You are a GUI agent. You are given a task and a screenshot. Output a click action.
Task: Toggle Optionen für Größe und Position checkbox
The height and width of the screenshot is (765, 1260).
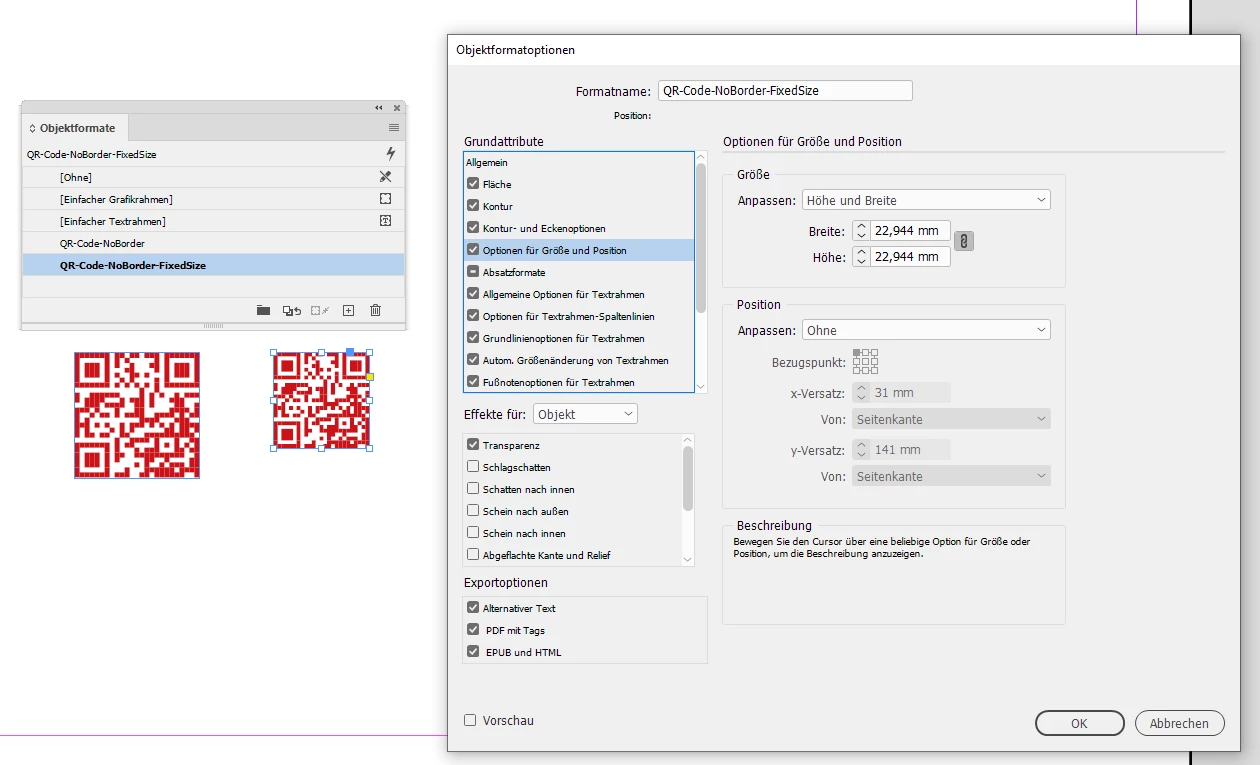(x=473, y=250)
